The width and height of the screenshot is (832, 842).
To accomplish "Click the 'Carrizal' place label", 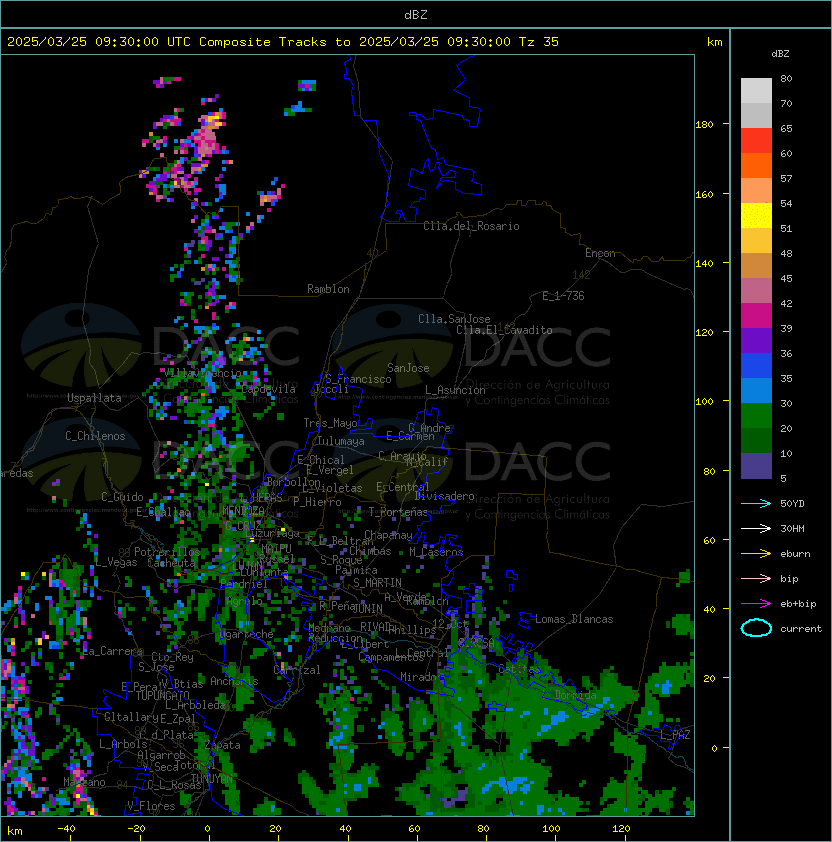I will pos(297,670).
